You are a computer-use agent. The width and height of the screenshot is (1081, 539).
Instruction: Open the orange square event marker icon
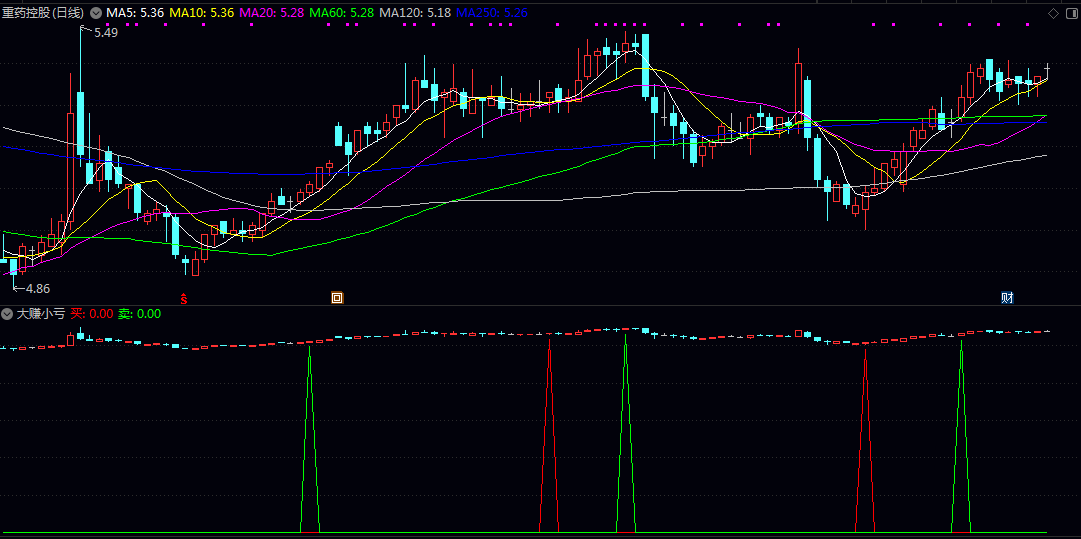pos(337,298)
